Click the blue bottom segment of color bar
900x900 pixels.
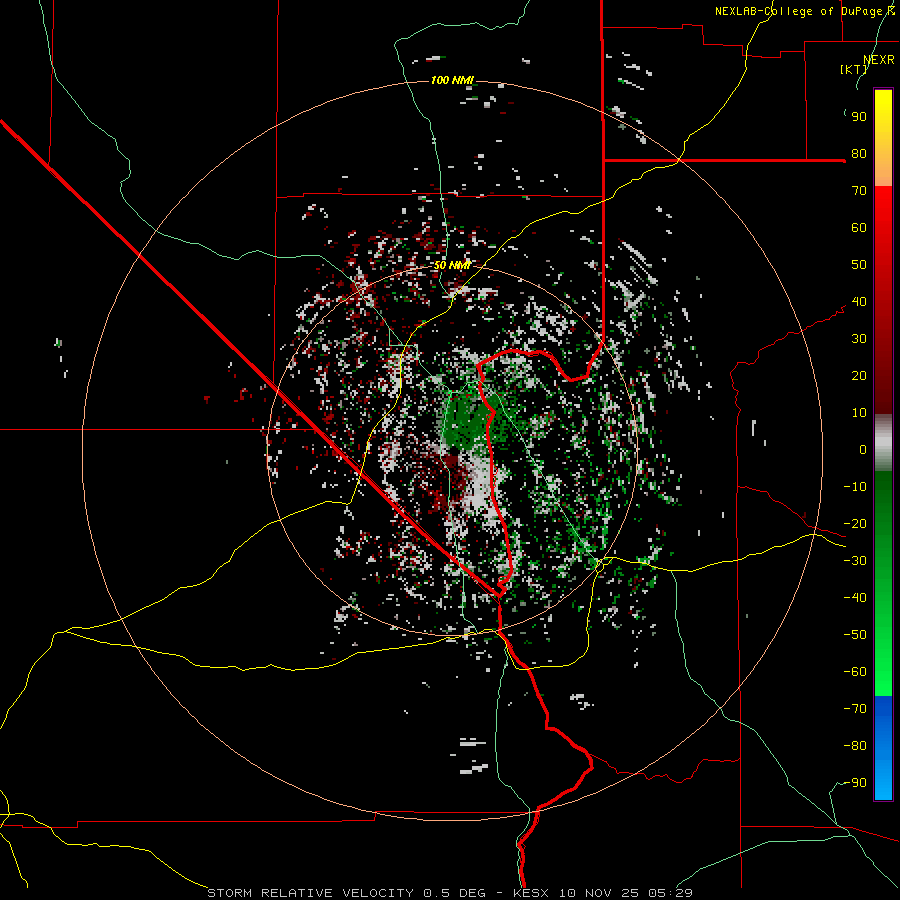[x=883, y=747]
